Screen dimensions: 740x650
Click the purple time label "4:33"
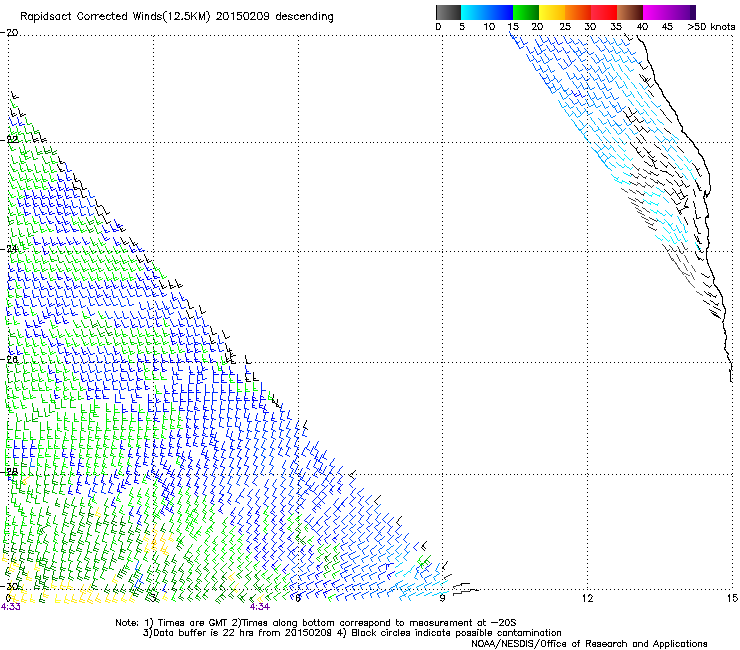point(10,607)
